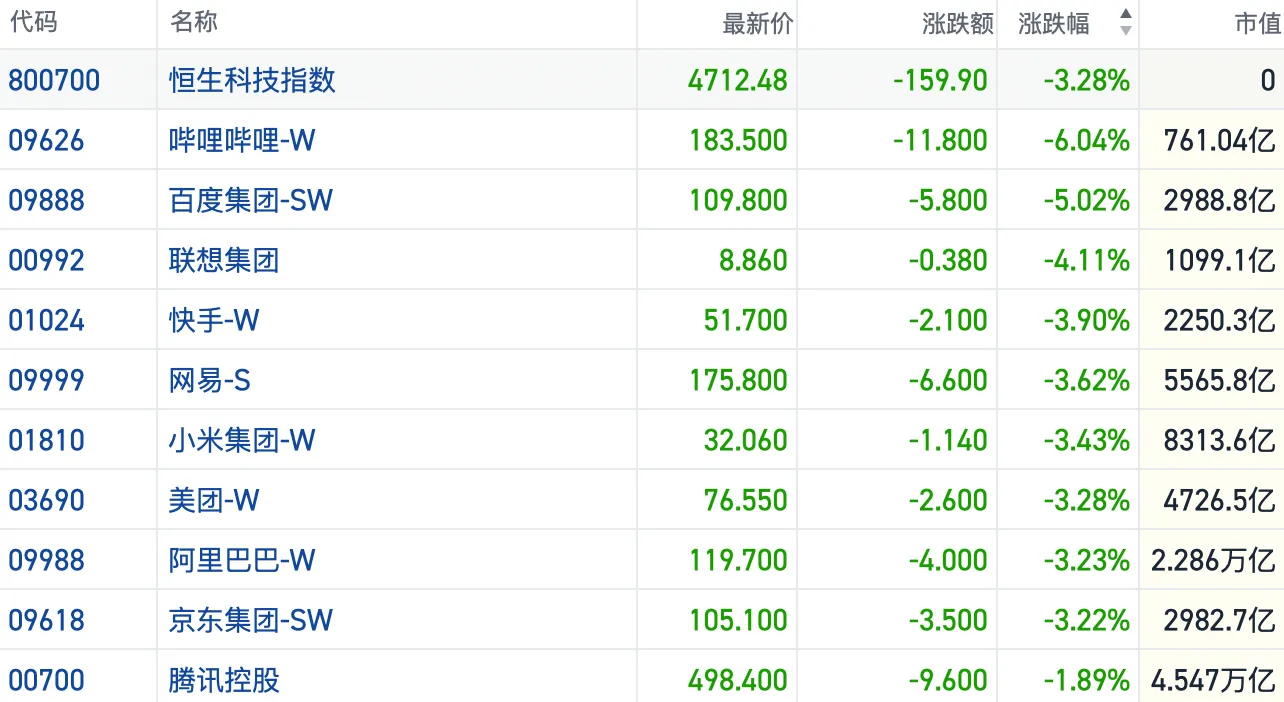Viewport: 1284px width, 702px height.
Task: Select the 百度集团-SW stock name
Action: click(x=250, y=200)
